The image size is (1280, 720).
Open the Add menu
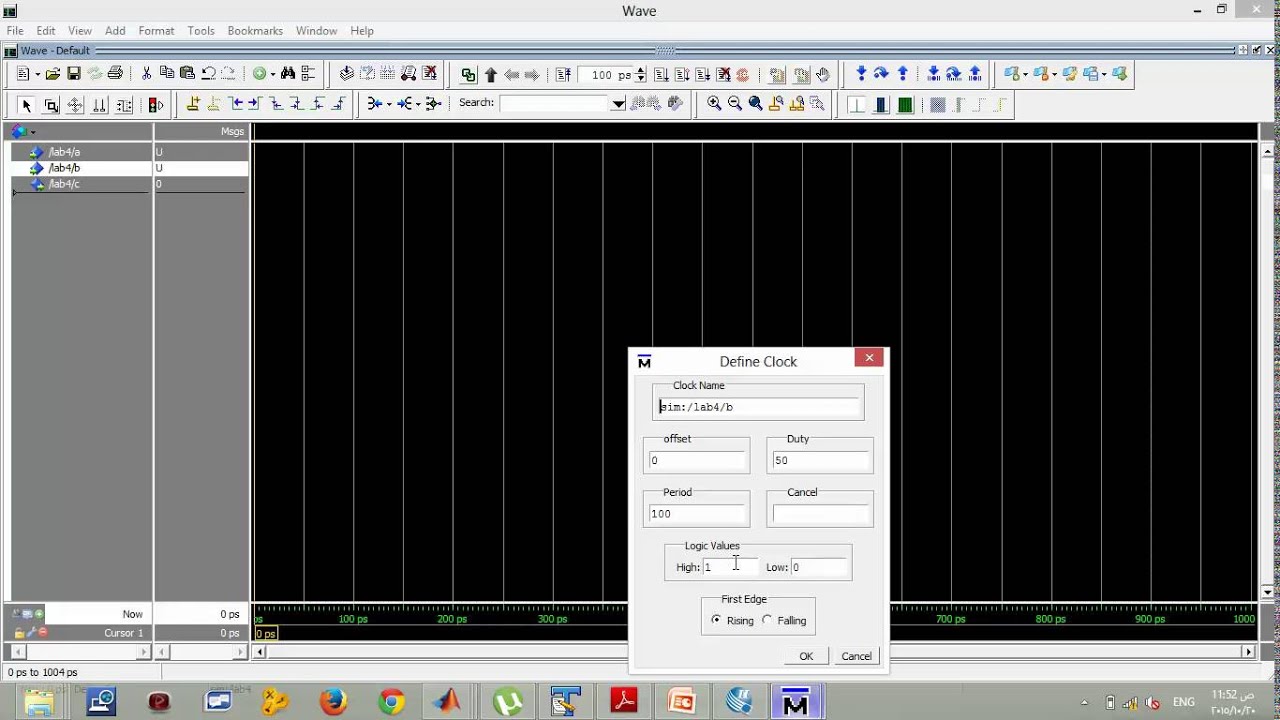(115, 31)
